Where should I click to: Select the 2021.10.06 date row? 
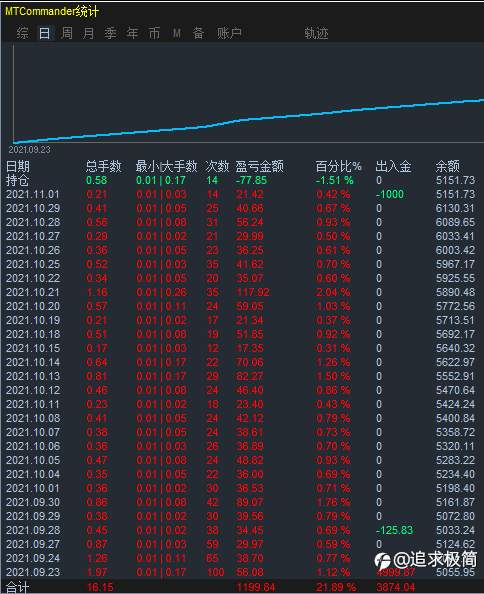[33, 447]
